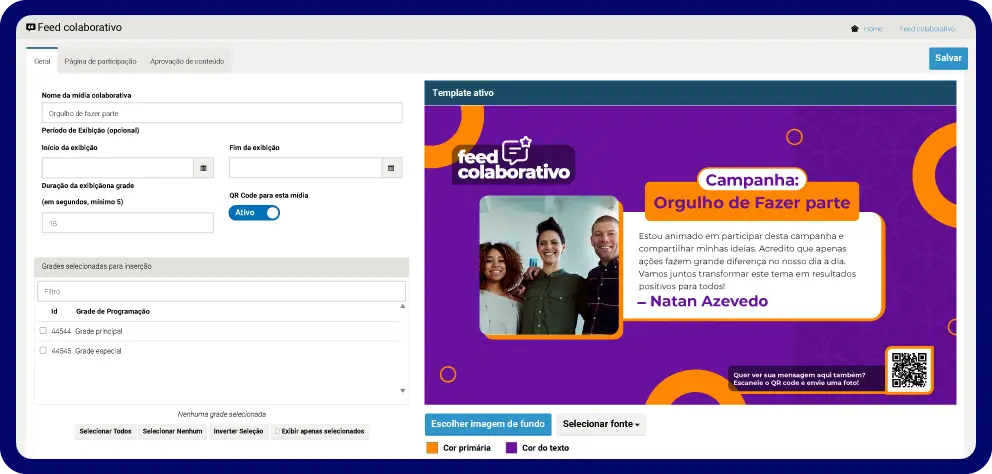Pick the purple Cor do texto swatch

click(512, 448)
